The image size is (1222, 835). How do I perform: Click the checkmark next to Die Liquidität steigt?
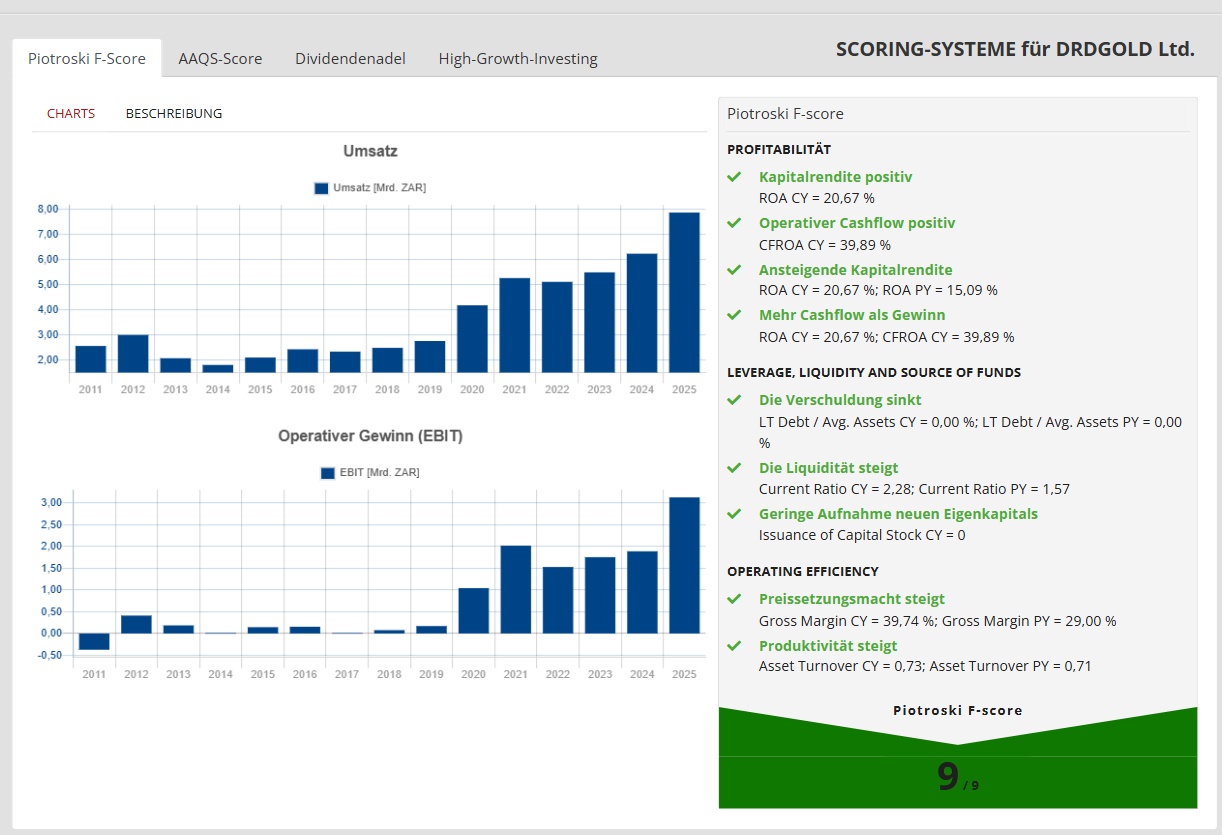pyautogui.click(x=734, y=468)
